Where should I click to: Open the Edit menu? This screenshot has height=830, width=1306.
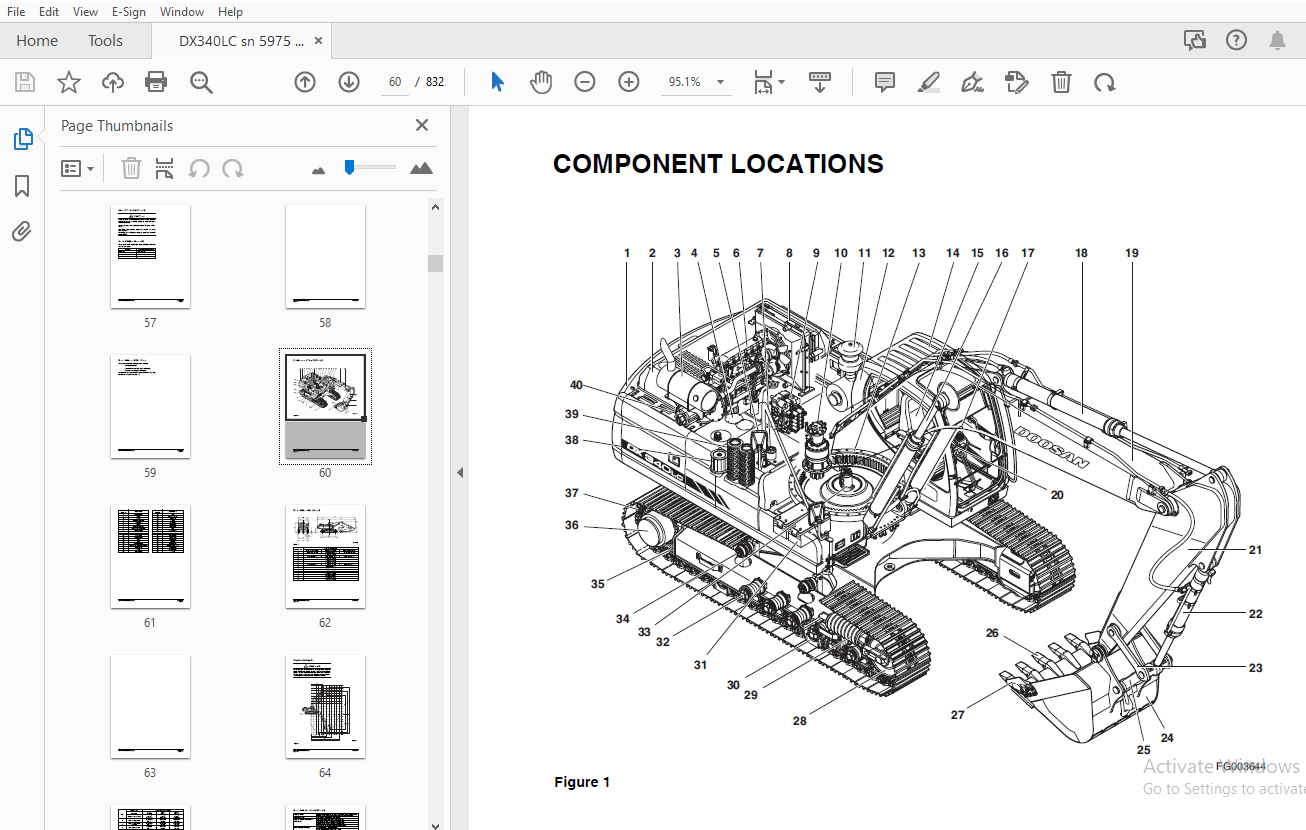pyautogui.click(x=49, y=11)
